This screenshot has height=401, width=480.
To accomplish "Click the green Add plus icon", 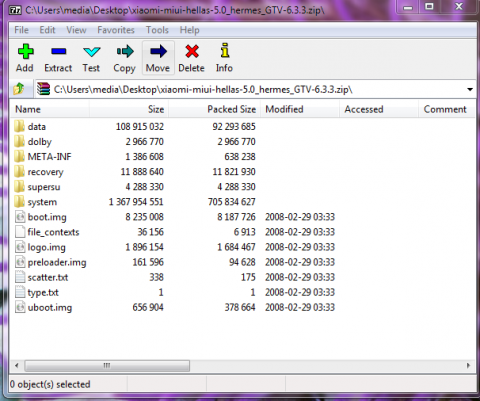I will [x=25, y=52].
